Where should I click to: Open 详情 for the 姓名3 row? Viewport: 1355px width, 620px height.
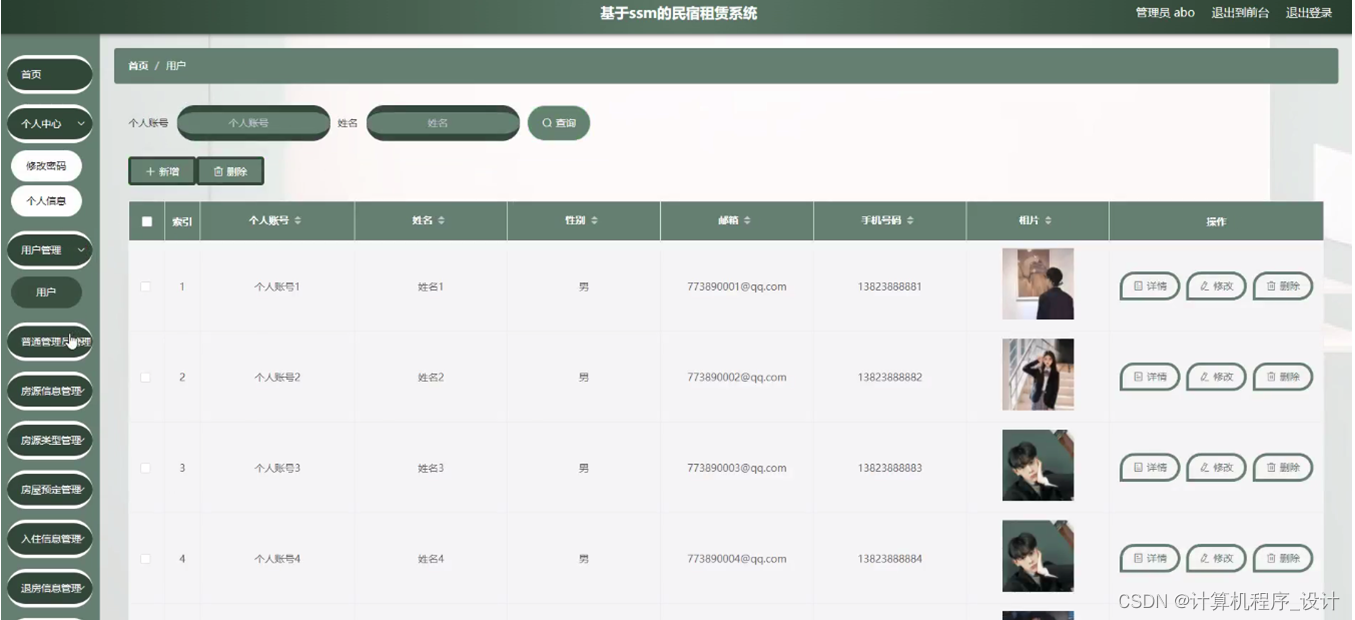coord(1150,467)
